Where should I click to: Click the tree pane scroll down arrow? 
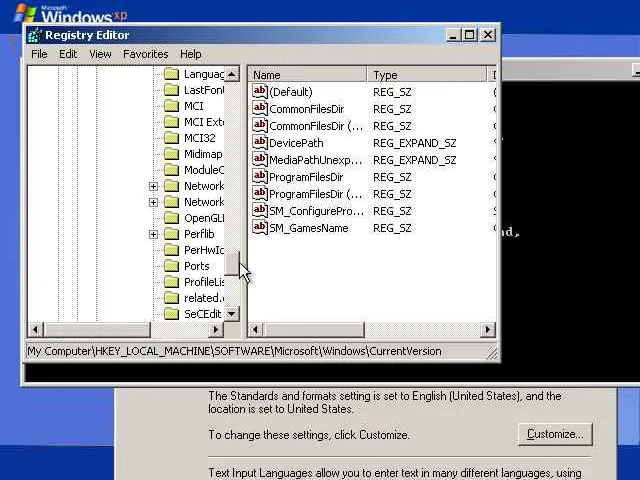(x=231, y=313)
